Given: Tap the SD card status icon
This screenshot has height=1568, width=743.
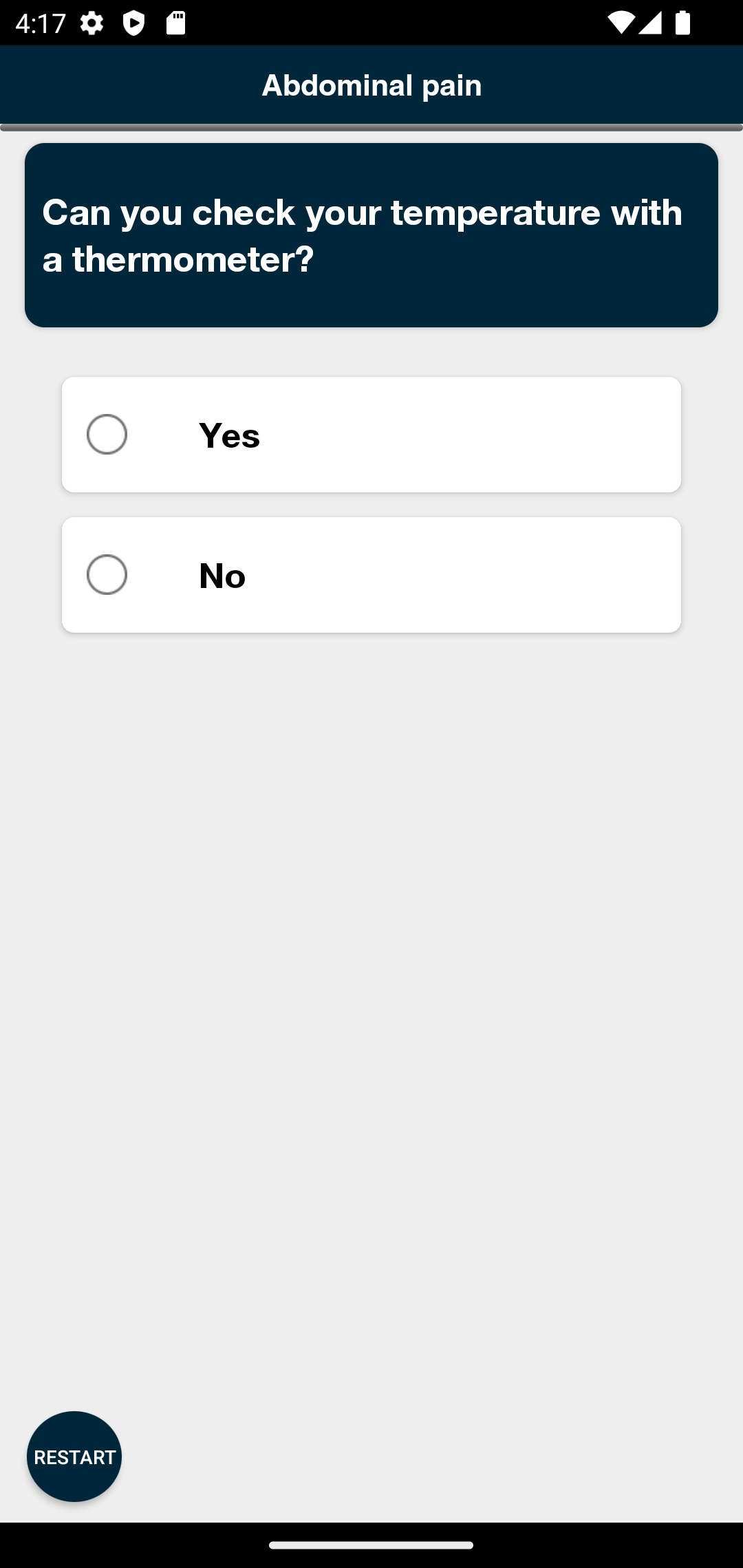Looking at the screenshot, I should pos(175,23).
